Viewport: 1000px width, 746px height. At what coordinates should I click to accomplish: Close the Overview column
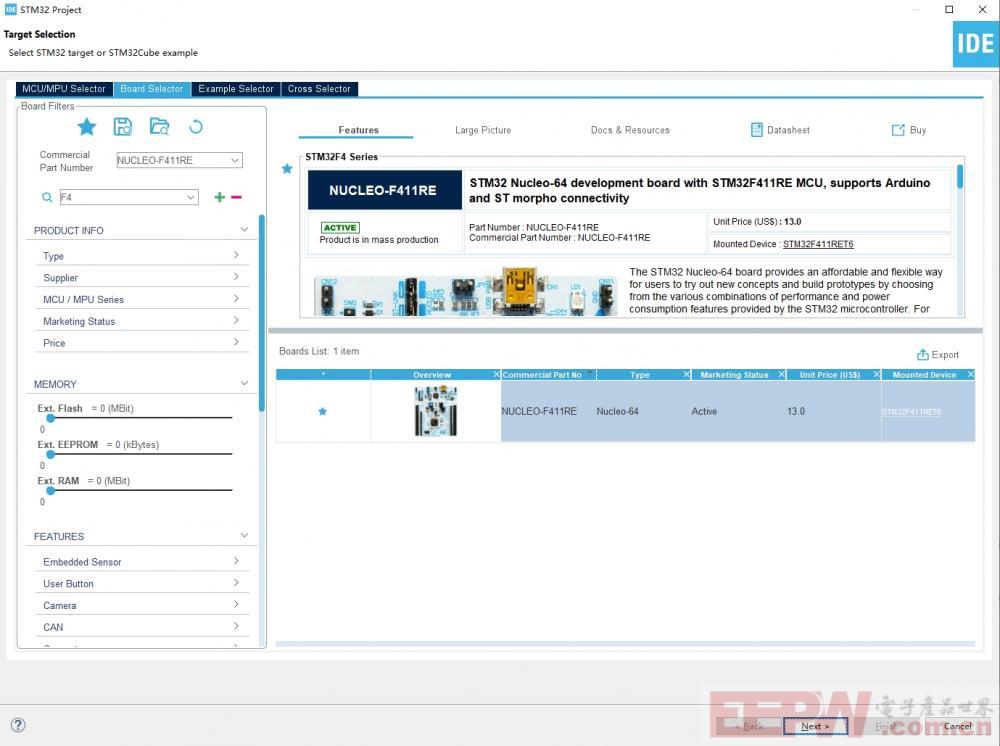click(x=496, y=374)
